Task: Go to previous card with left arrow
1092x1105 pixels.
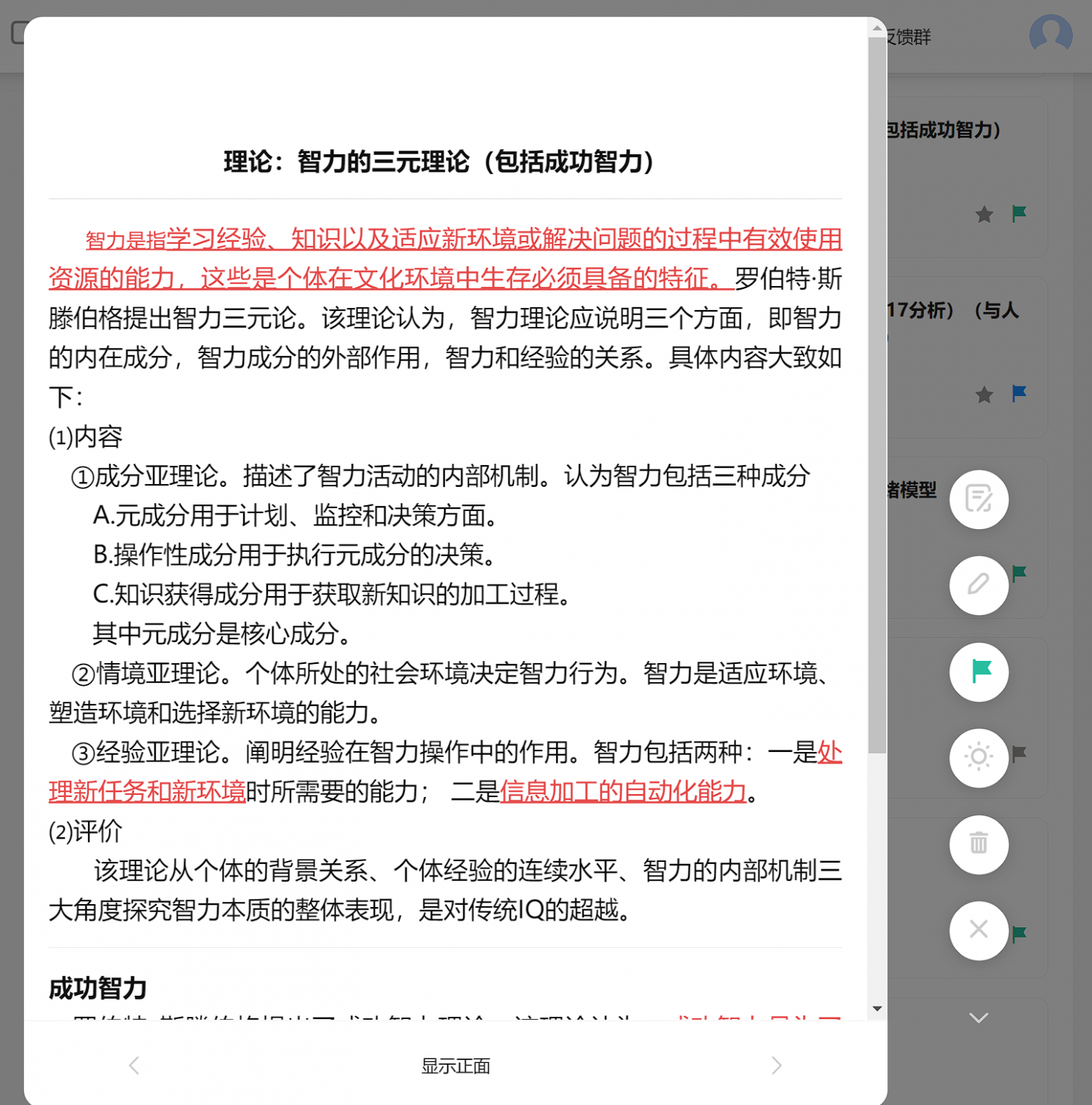Action: [x=134, y=1066]
